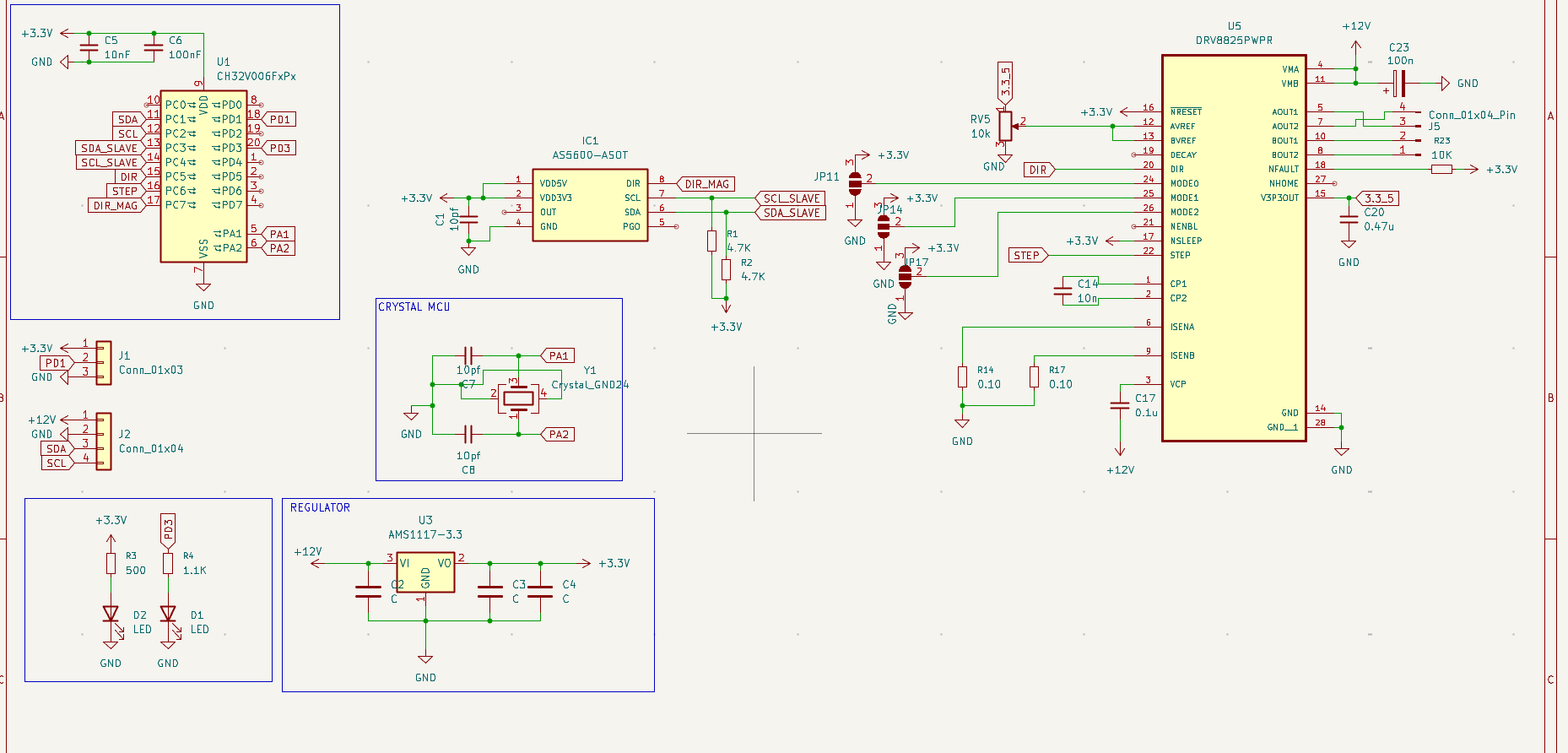1568x753 pixels.
Task: Click the STEP label near DRV8825 pin 22
Action: coord(1027,255)
